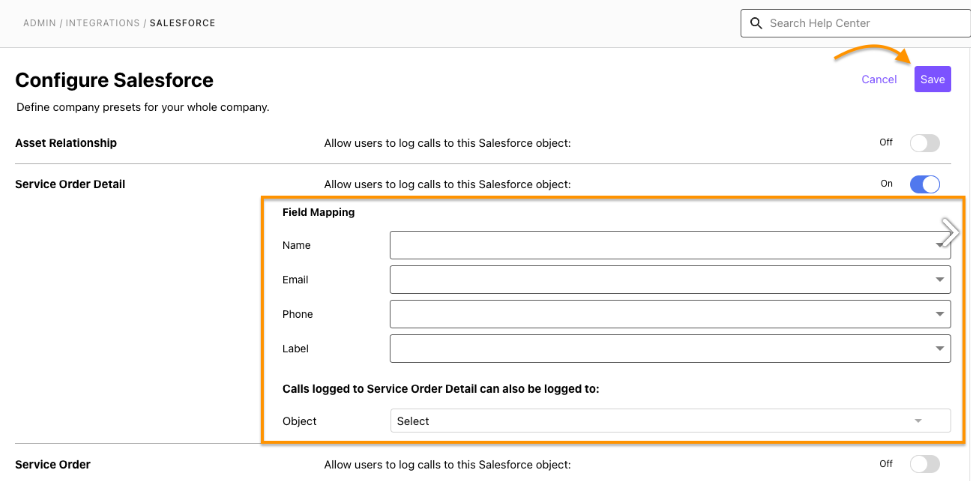Open the Name field mapping dropdown
971x481 pixels.
(670, 245)
